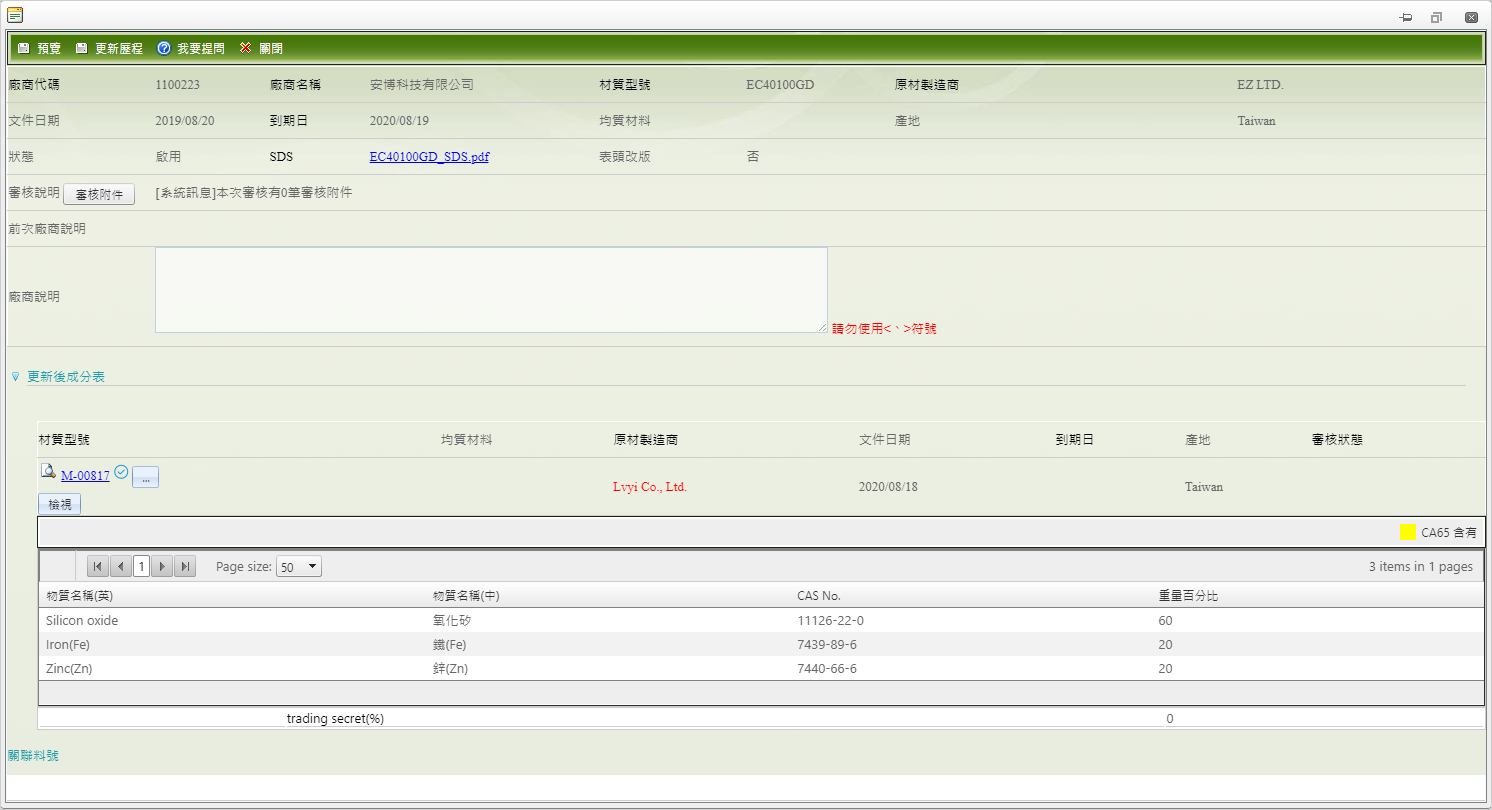The width and height of the screenshot is (1492, 810).
Task: Click the 3 items in 1 pages text
Action: (1420, 567)
